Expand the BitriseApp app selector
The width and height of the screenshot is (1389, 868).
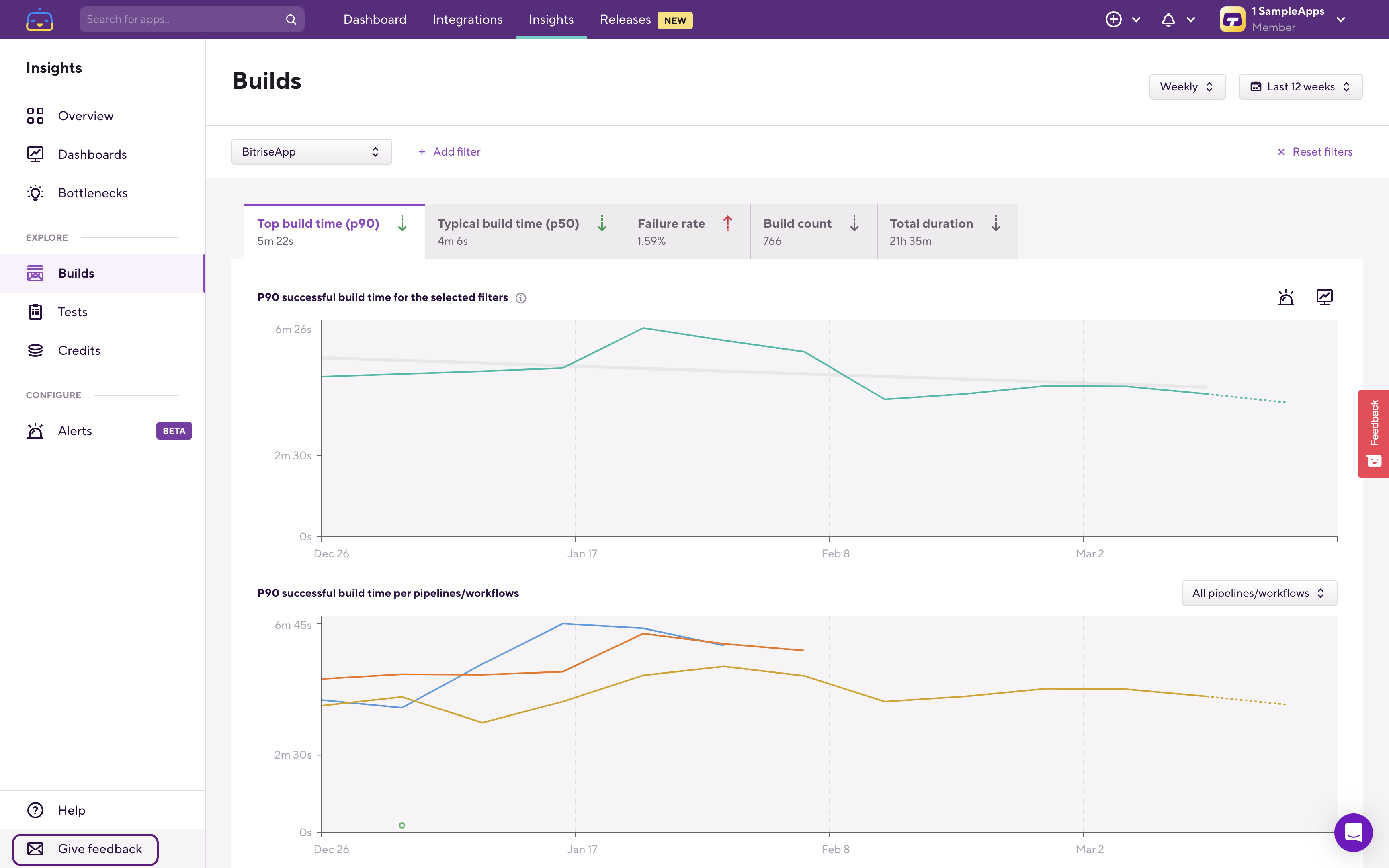pos(311,151)
